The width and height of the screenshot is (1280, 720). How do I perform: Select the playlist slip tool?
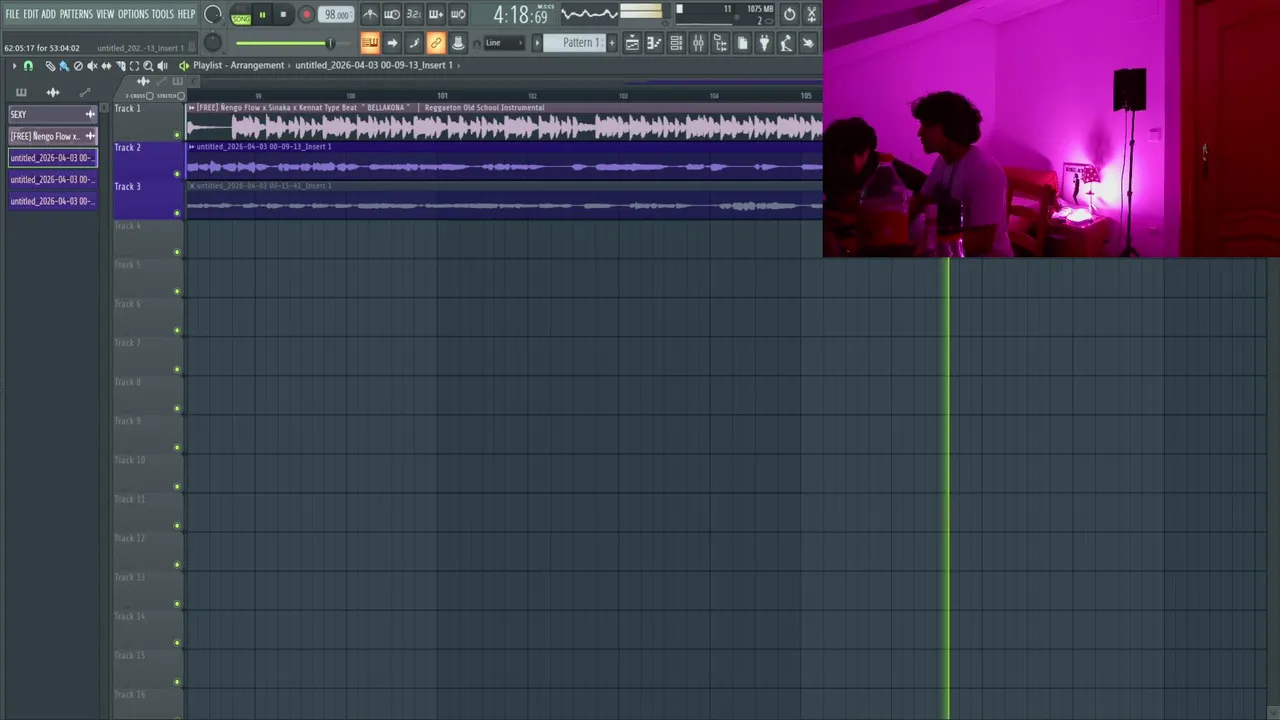tap(106, 66)
